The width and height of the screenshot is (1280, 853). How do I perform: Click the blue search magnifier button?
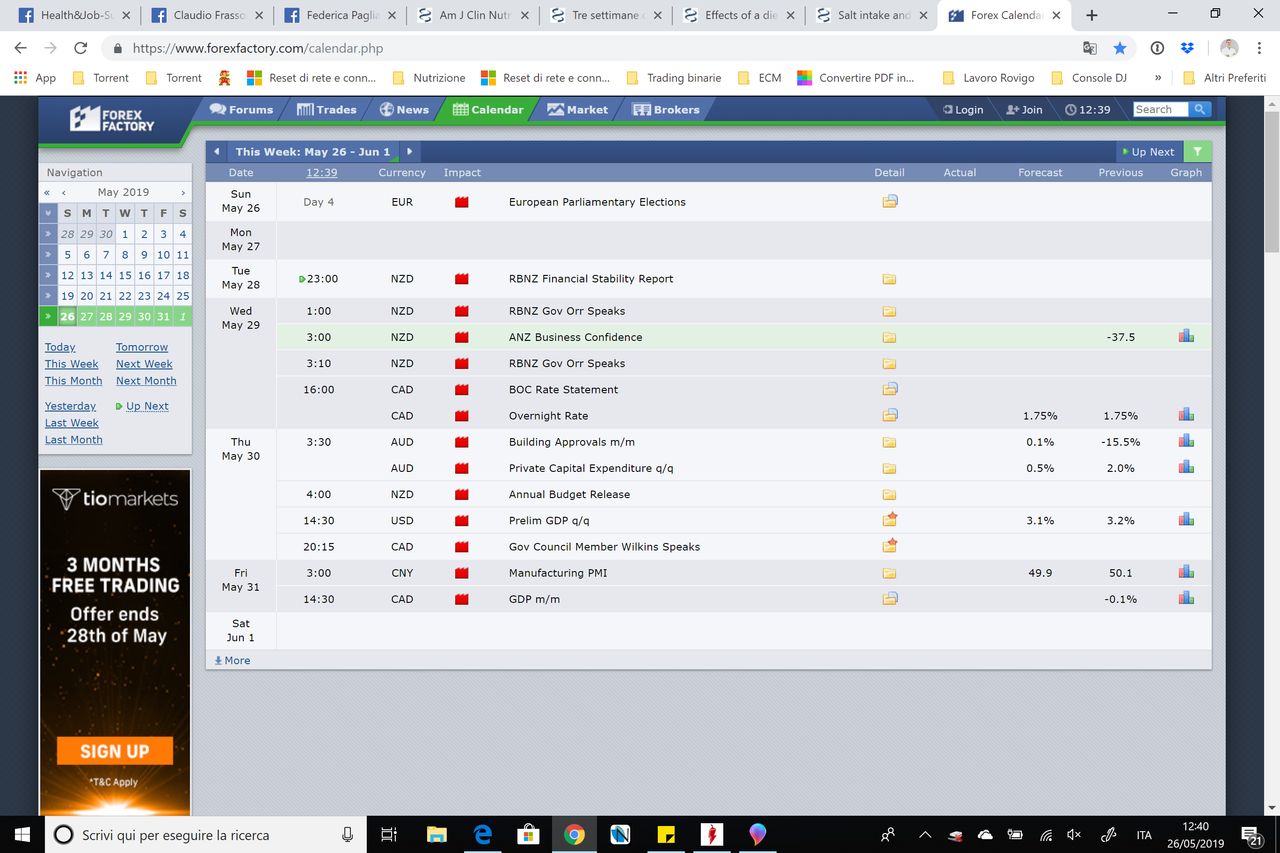(x=1200, y=110)
